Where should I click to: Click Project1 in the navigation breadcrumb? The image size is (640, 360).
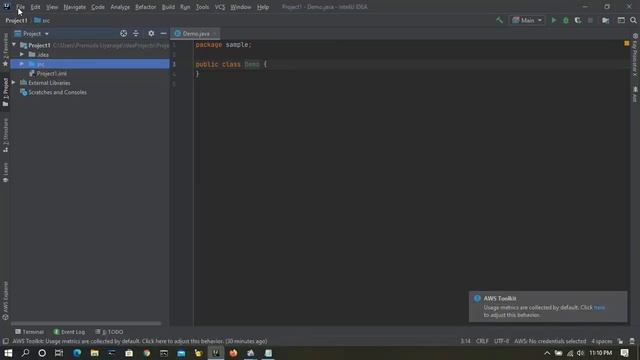(x=16, y=20)
